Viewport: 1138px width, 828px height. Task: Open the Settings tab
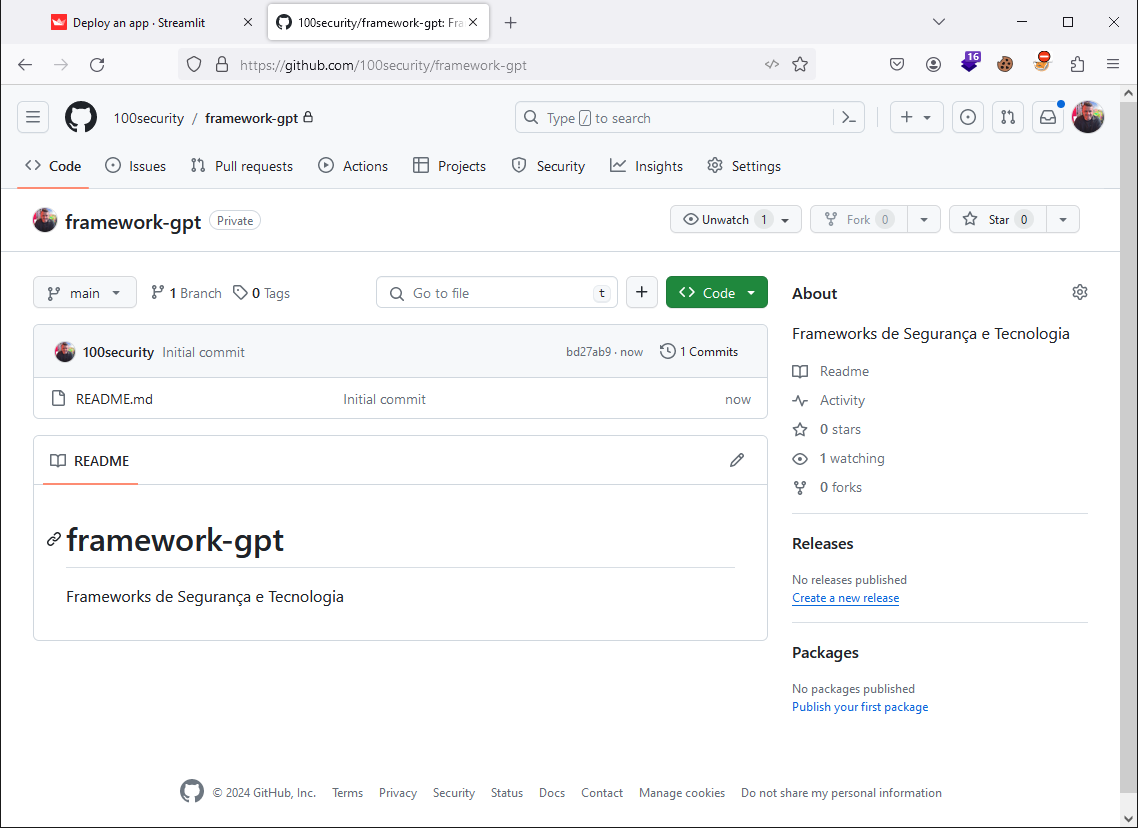point(744,166)
